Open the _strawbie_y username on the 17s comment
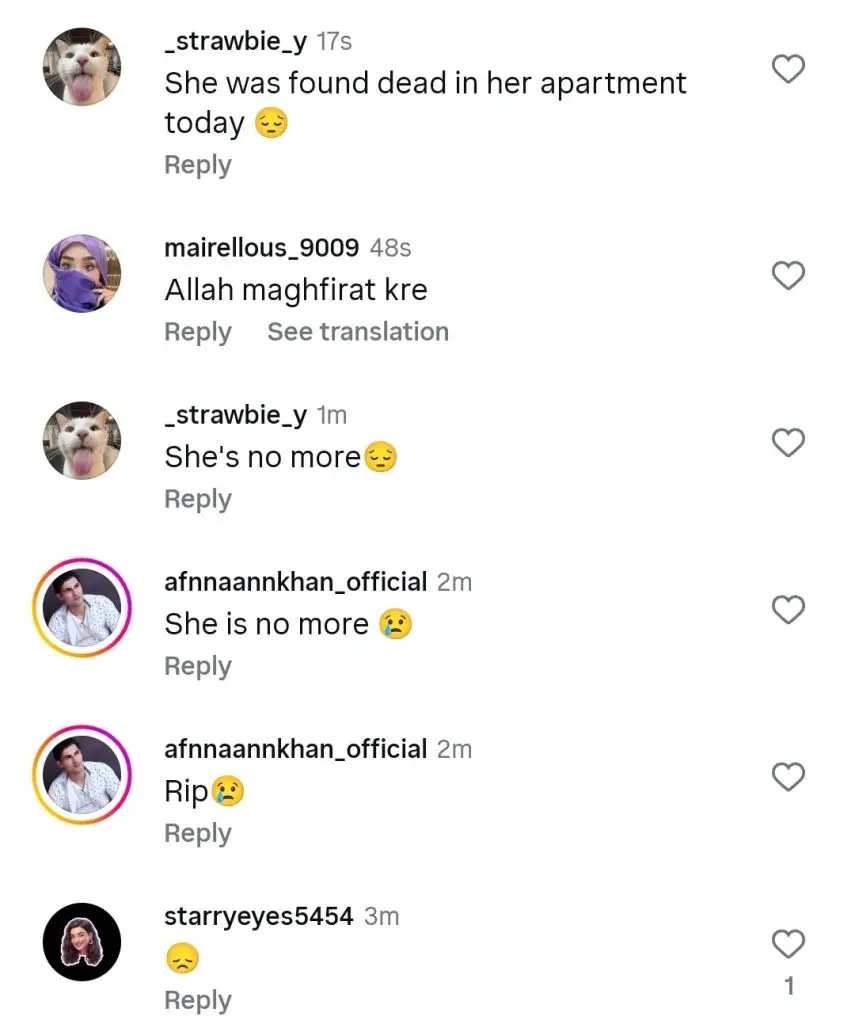 point(235,42)
